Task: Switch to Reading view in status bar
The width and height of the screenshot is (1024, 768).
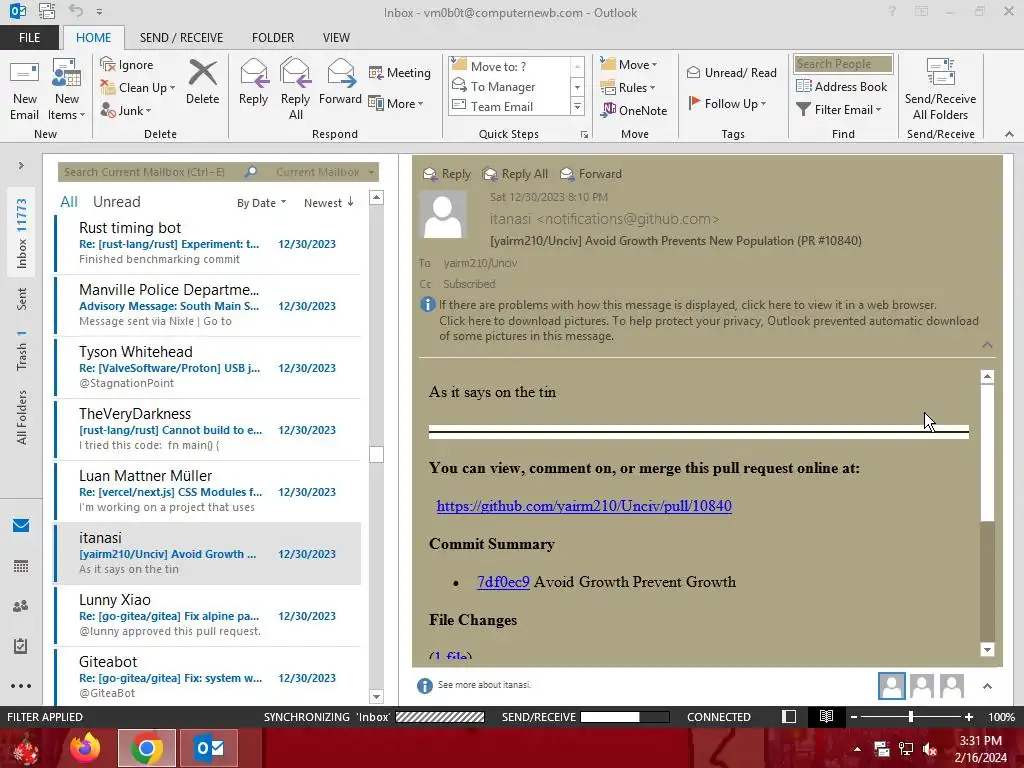Action: [x=826, y=717]
